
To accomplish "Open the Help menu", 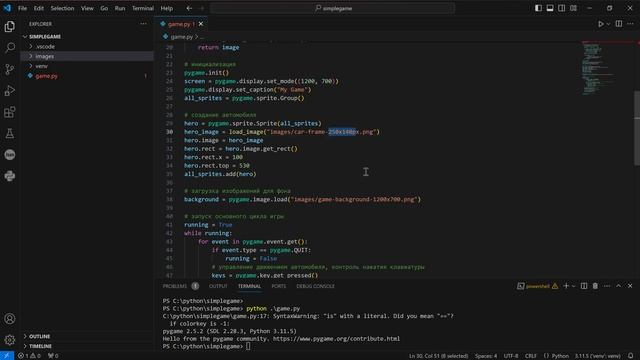I will [x=167, y=8].
